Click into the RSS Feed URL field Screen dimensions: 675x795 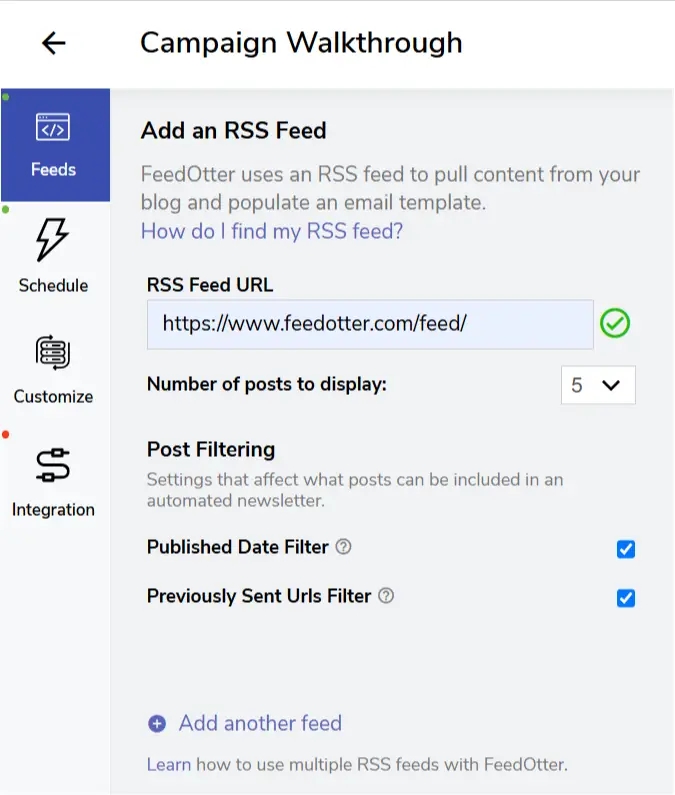[x=370, y=324]
